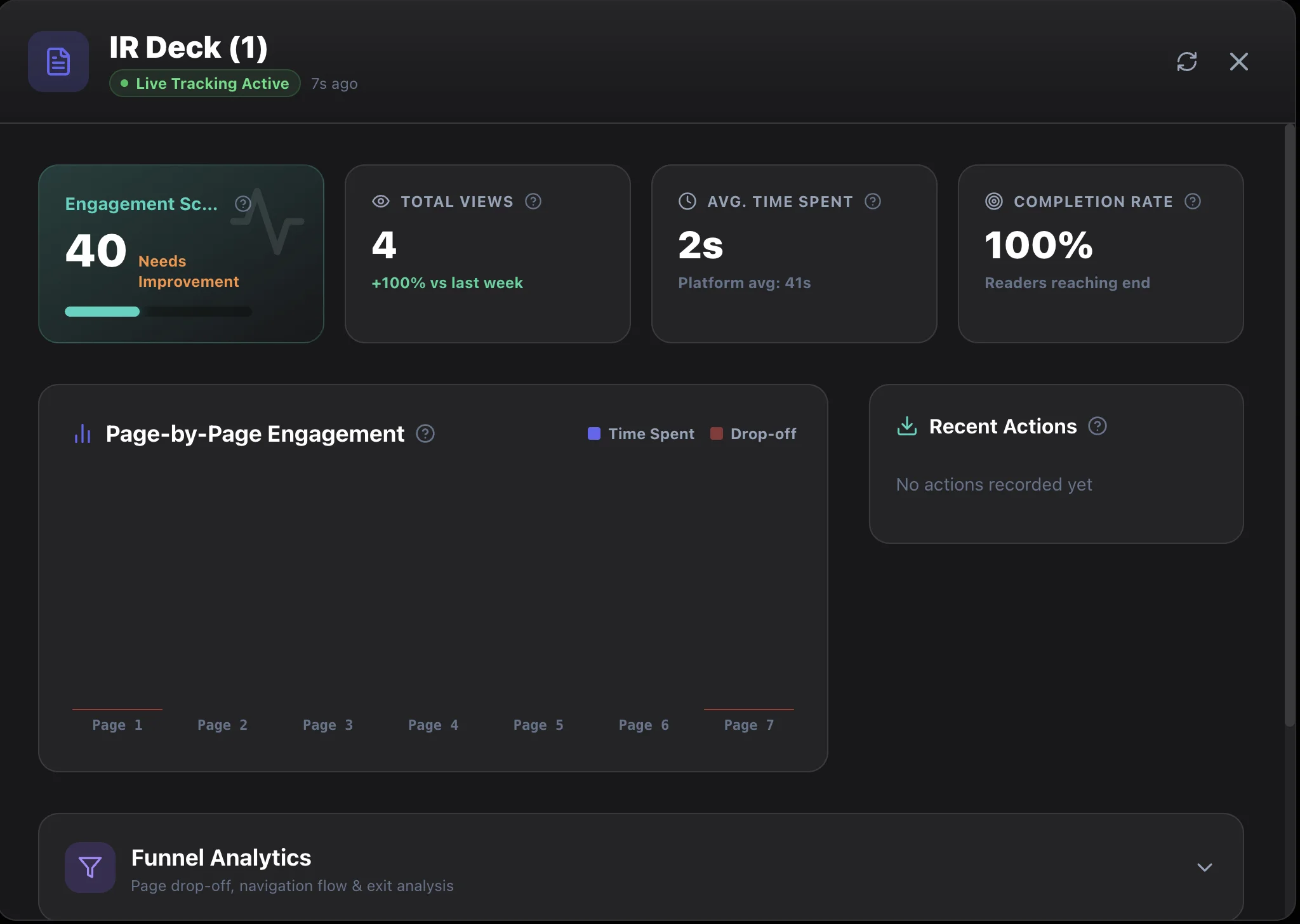Click the target icon beside Completion Rate

click(993, 201)
